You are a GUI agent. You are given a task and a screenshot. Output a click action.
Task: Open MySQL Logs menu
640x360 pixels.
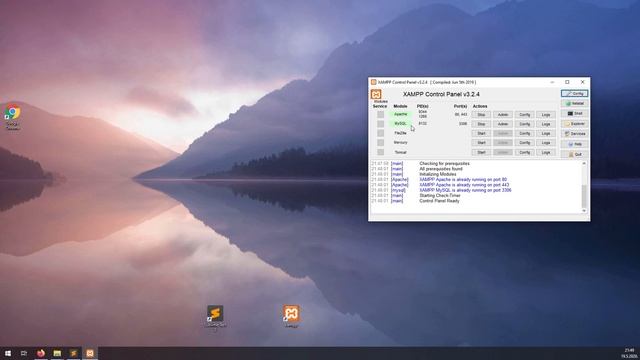pos(546,124)
